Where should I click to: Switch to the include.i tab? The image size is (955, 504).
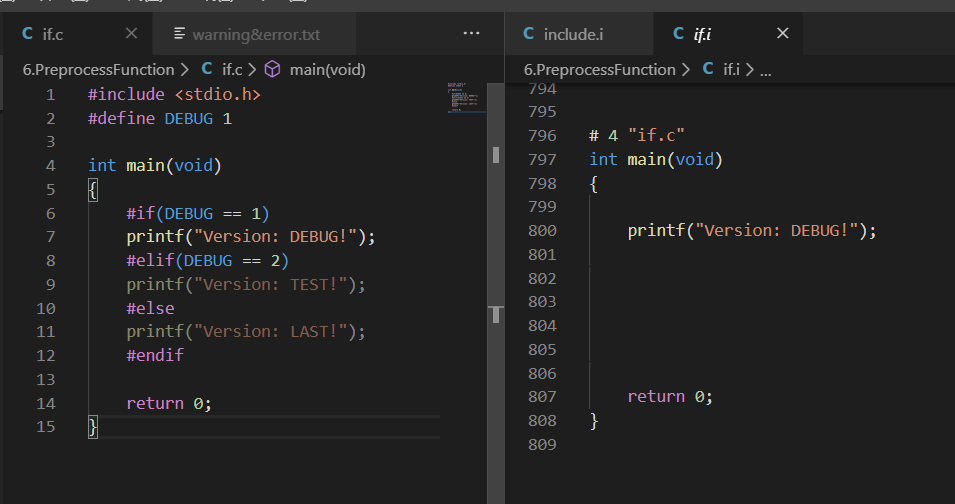pos(573,34)
